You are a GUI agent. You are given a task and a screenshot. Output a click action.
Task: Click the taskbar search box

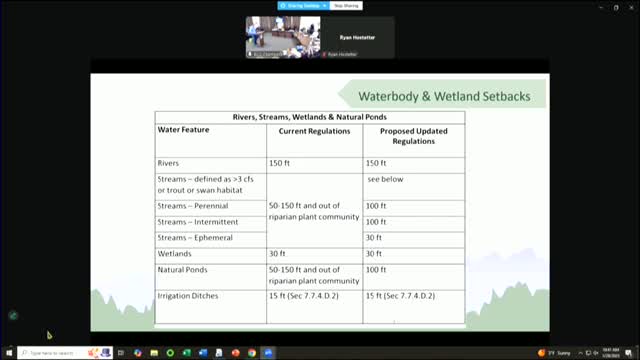pos(65,353)
